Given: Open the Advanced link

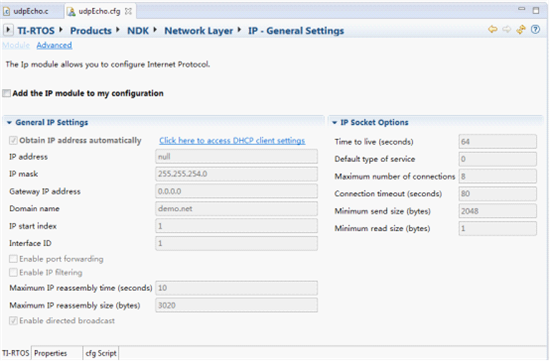Looking at the screenshot, I should (54, 45).
